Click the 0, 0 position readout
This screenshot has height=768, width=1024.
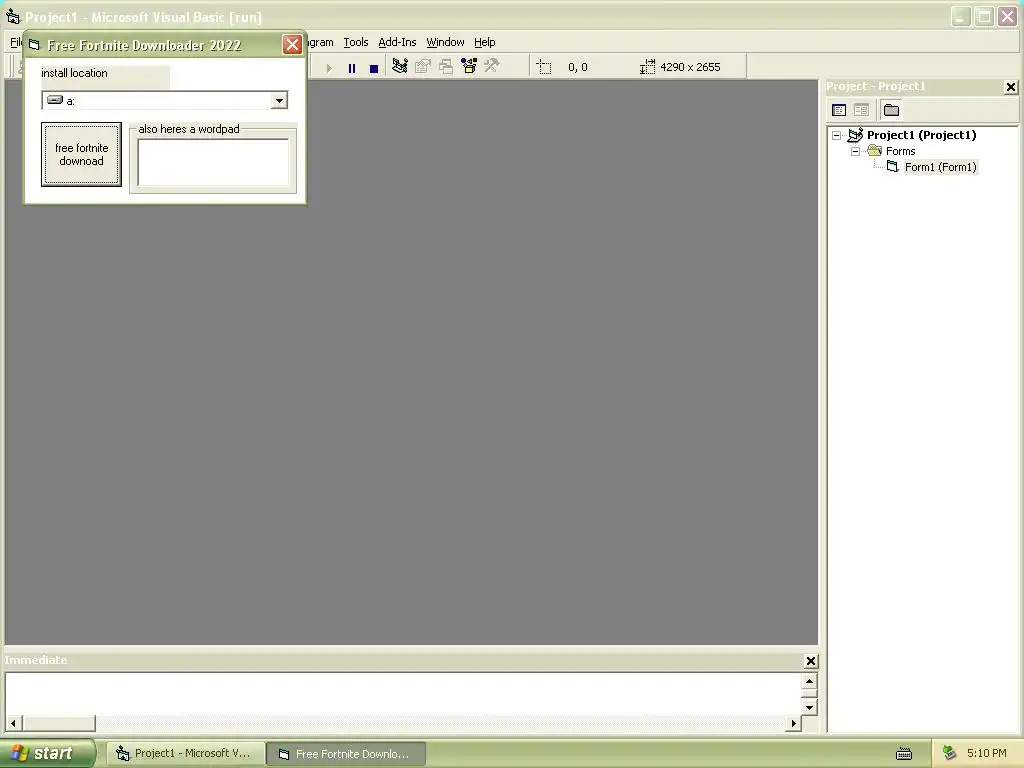[578, 67]
